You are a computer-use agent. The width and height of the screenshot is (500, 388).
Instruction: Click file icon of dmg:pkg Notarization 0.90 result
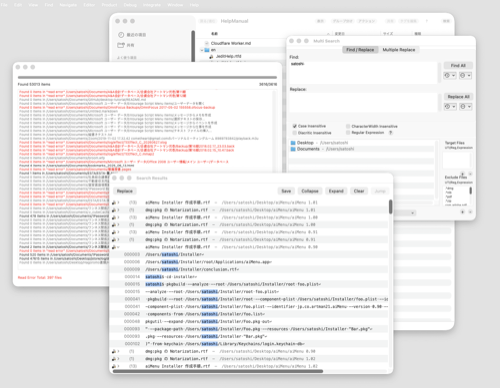[114, 351]
